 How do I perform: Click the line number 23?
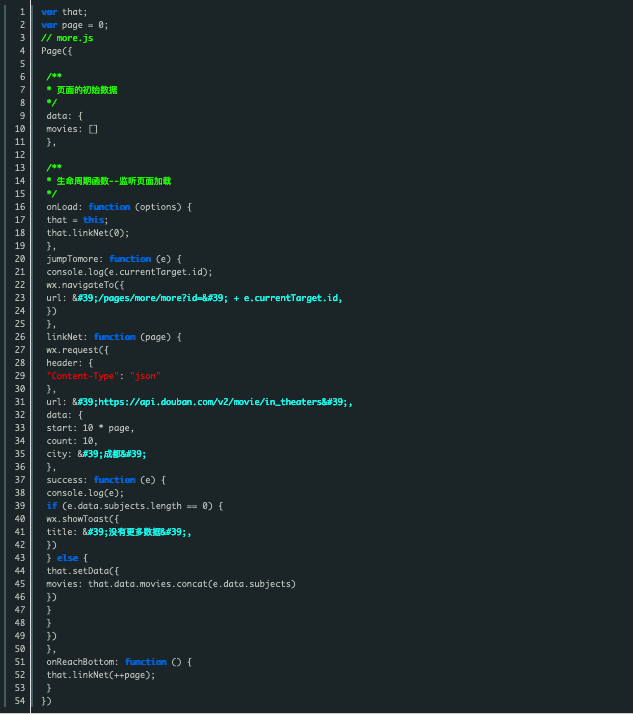20,298
